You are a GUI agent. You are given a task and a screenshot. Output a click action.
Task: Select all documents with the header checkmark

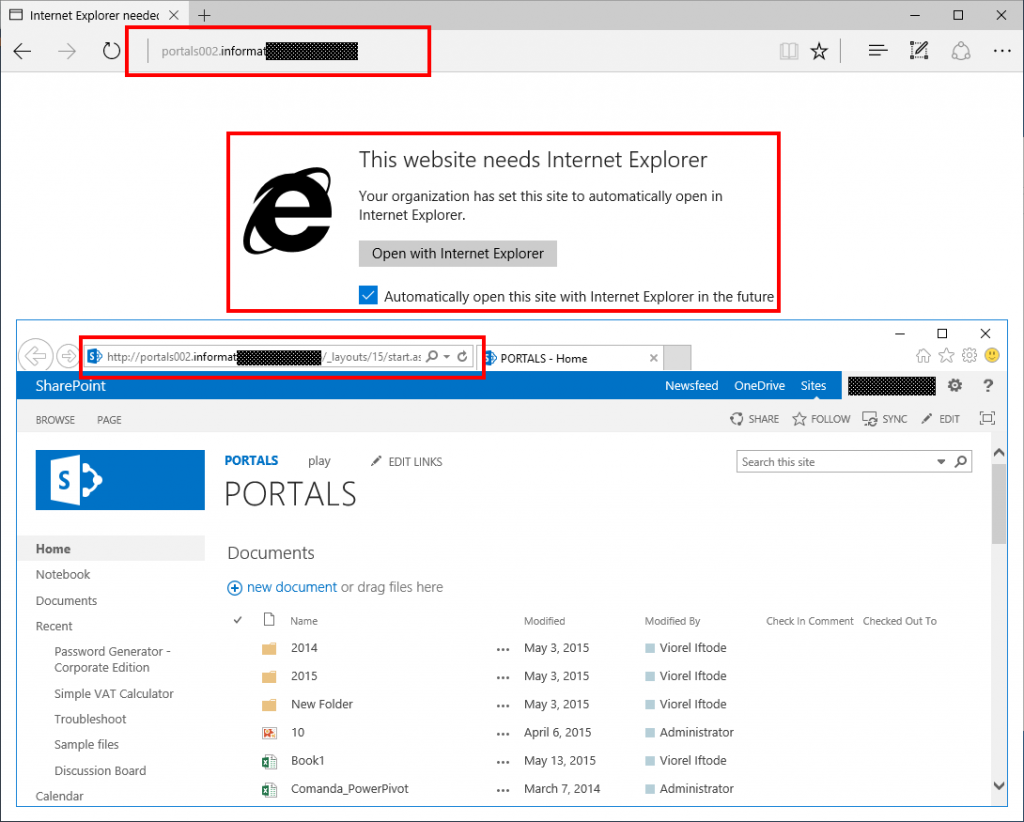coord(237,620)
